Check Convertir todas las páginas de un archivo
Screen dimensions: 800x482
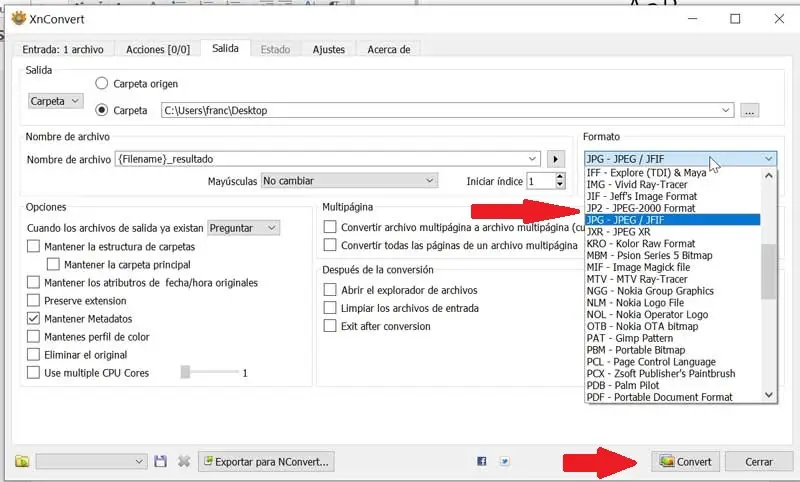click(x=330, y=245)
